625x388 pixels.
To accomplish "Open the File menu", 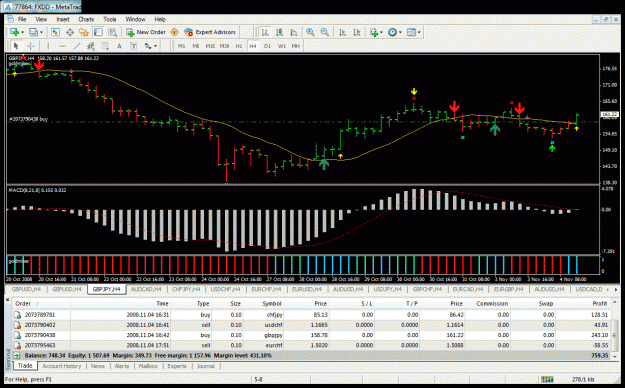I will (x=22, y=19).
